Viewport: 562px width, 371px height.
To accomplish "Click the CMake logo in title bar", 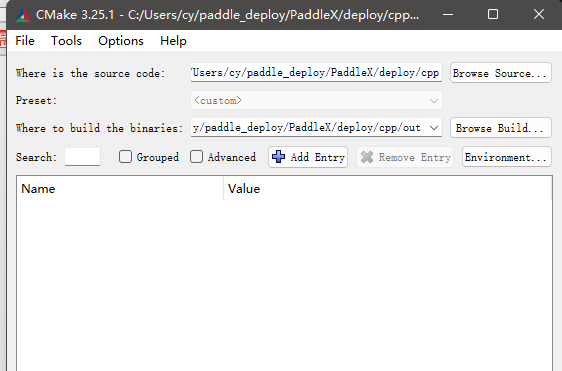I will point(23,15).
